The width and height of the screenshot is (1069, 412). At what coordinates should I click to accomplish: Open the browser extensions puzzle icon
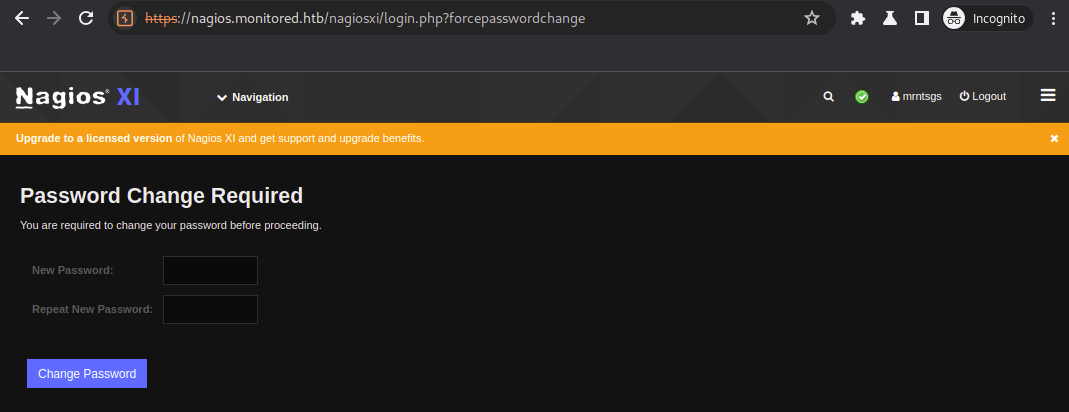pyautogui.click(x=857, y=18)
